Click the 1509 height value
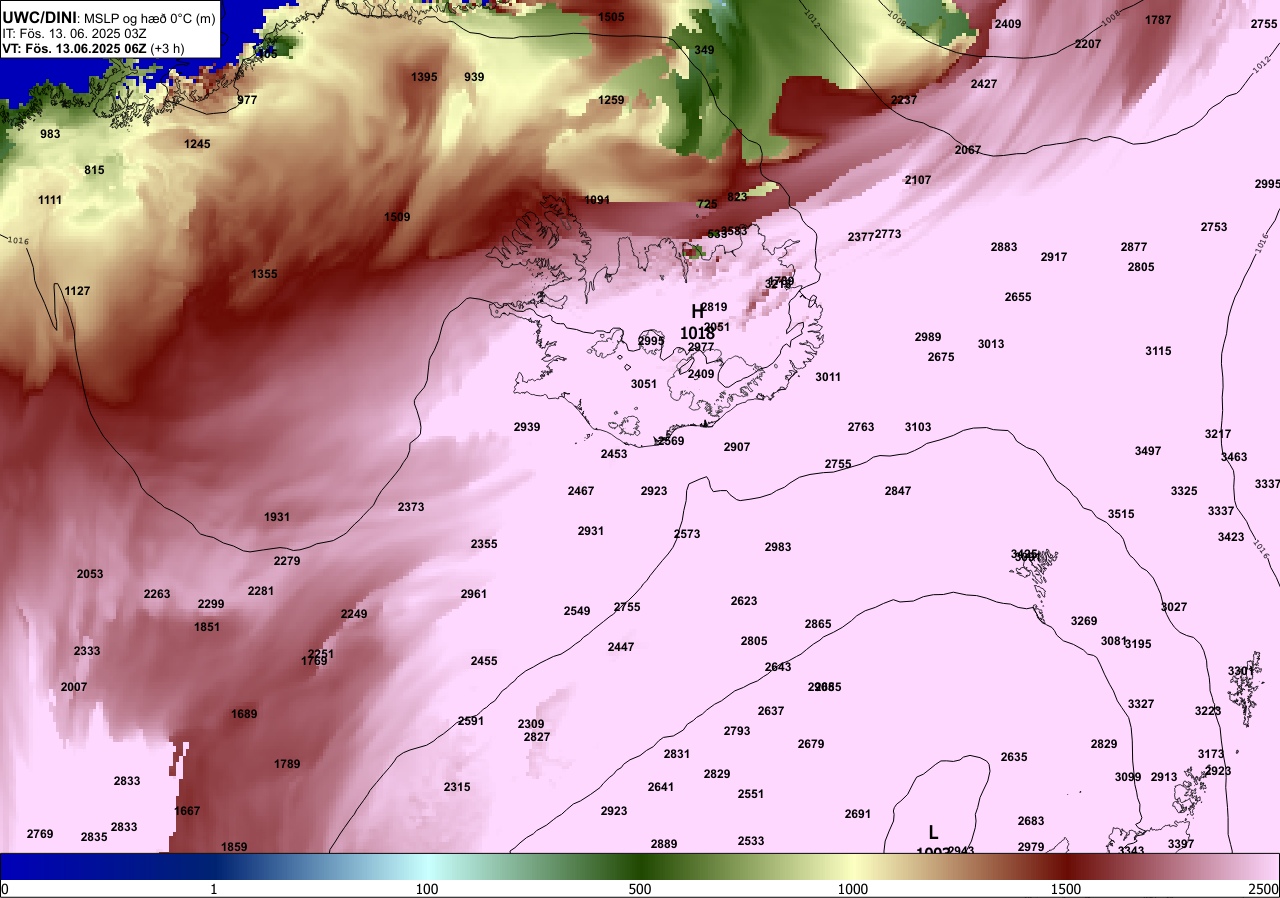Viewport: 1280px width, 898px height. 397,217
